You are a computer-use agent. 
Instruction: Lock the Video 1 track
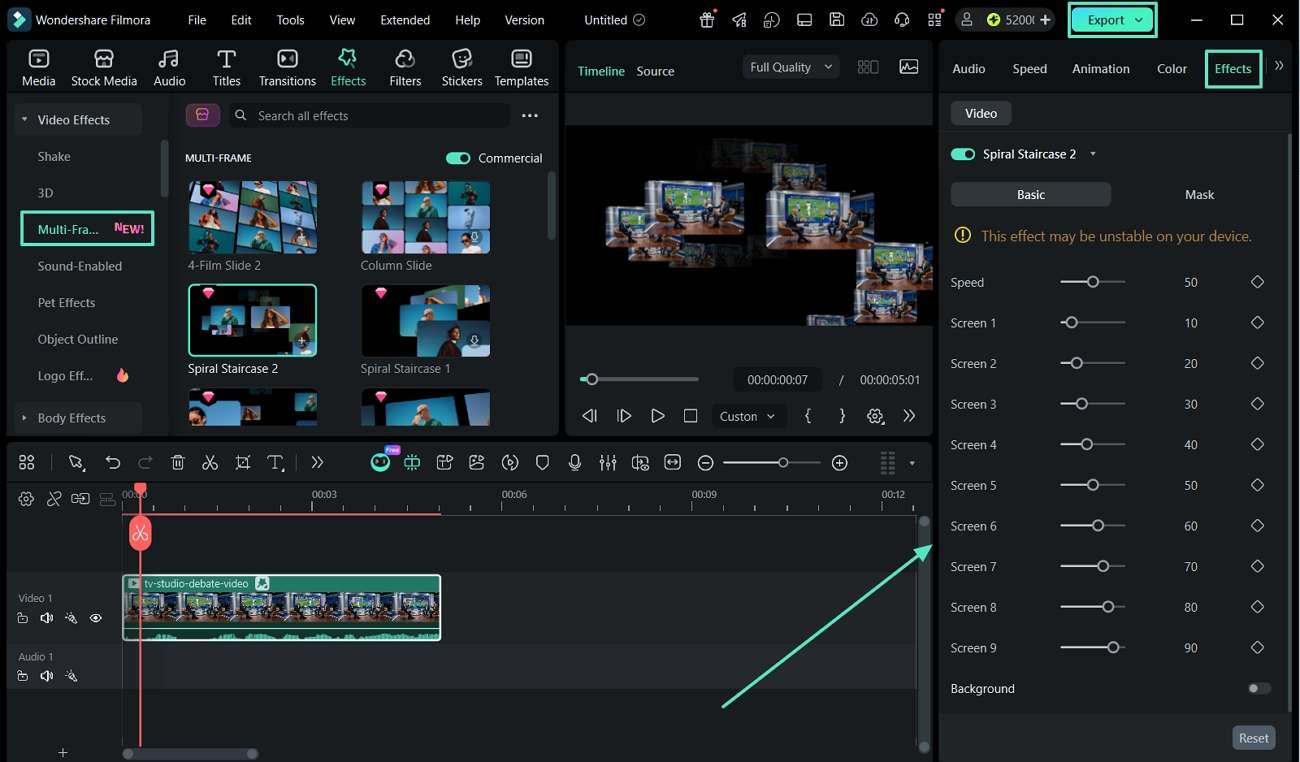coord(22,618)
